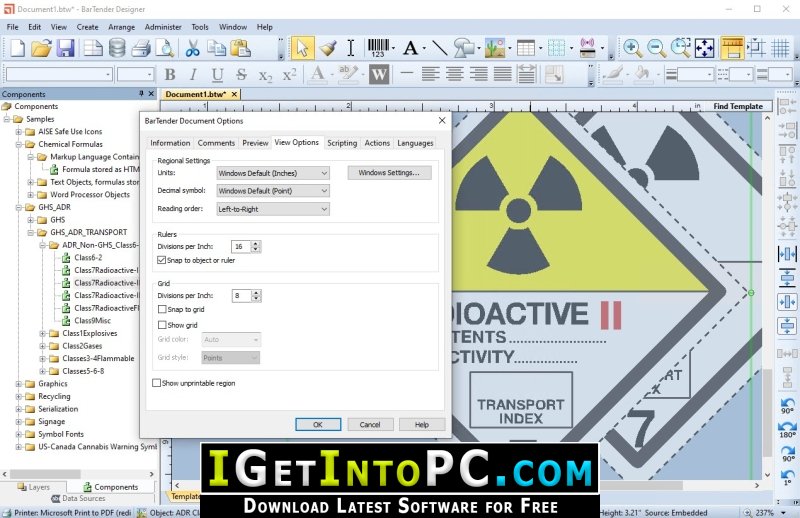Screen dimensions: 800x518
Task: Apply Bold formatting
Action: [170, 75]
